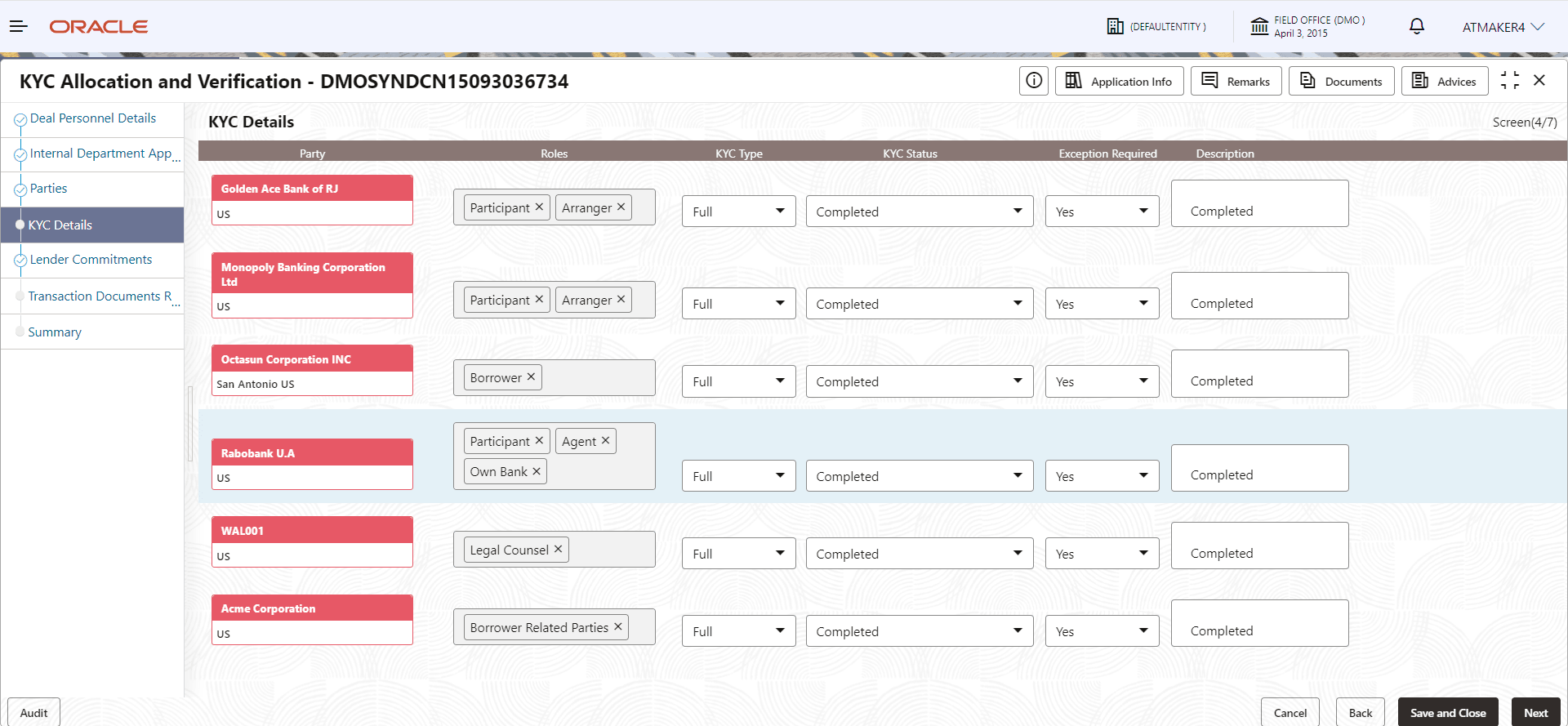Remove Agent role tag from Rabobank
Viewport: 1568px width, 726px height.
605,441
